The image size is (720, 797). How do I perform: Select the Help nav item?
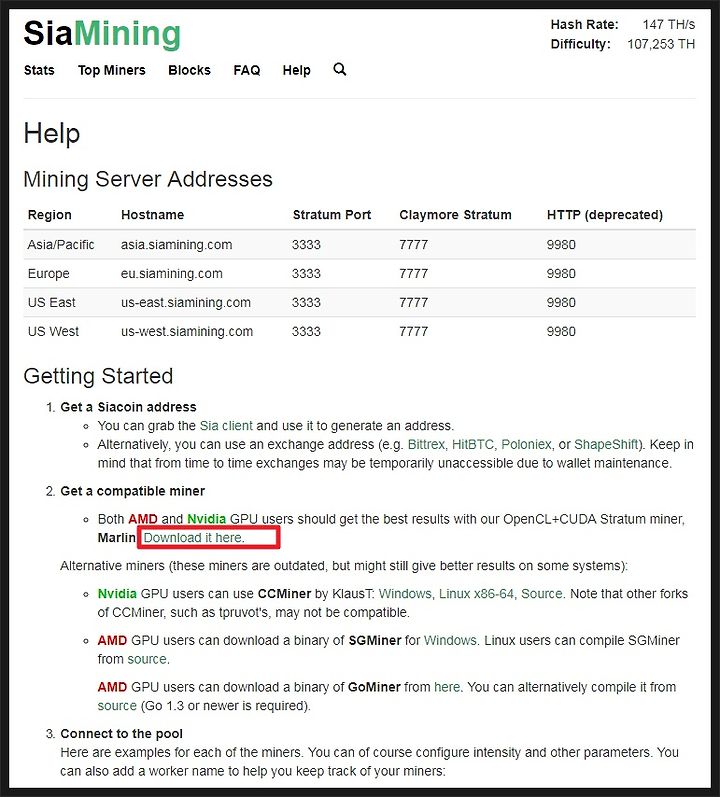pos(297,70)
